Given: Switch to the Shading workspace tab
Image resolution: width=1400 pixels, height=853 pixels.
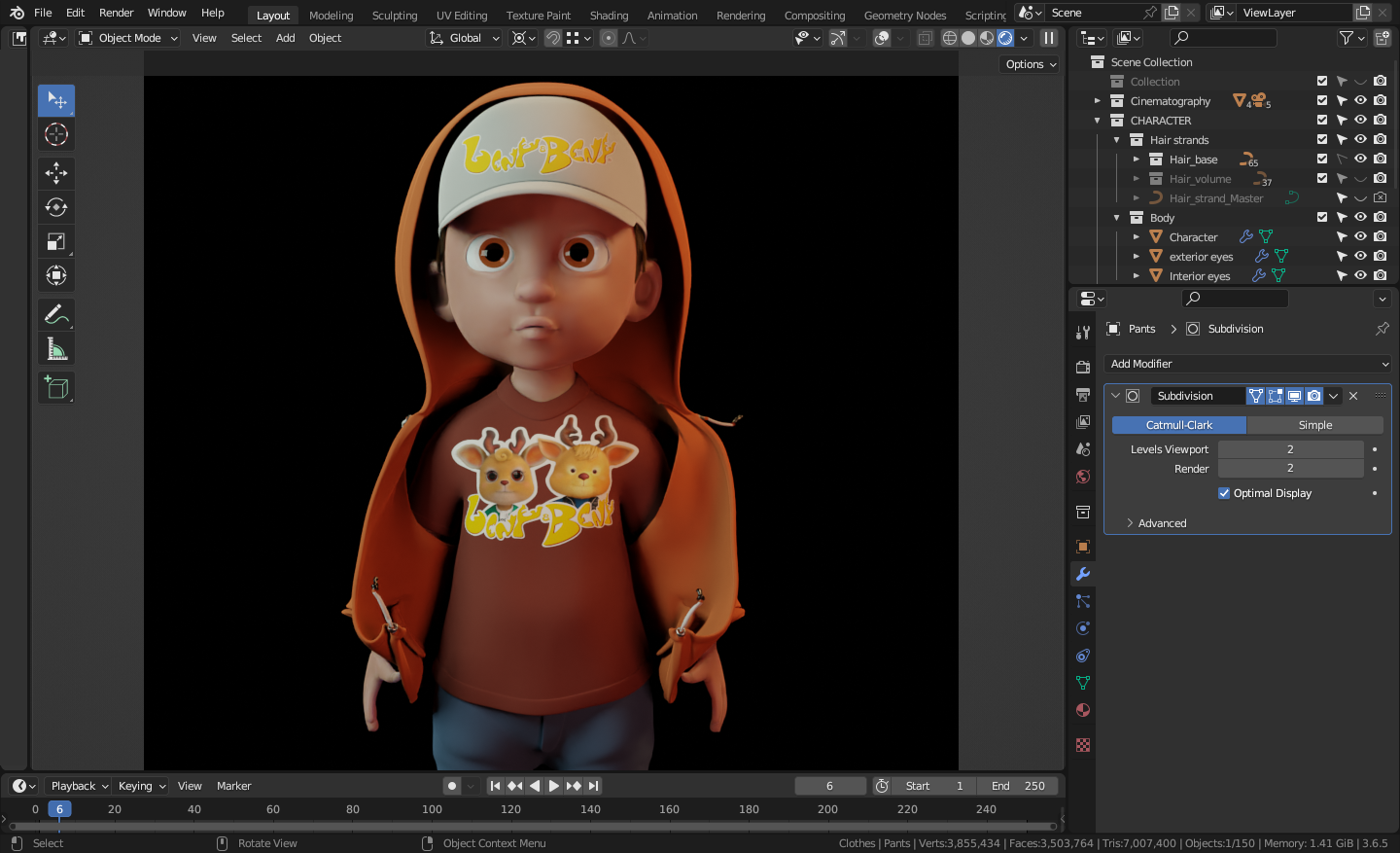Looking at the screenshot, I should tap(609, 16).
